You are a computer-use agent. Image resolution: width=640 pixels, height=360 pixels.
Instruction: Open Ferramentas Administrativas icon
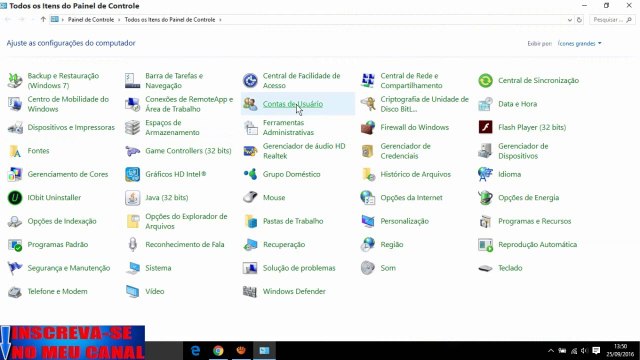[250, 127]
